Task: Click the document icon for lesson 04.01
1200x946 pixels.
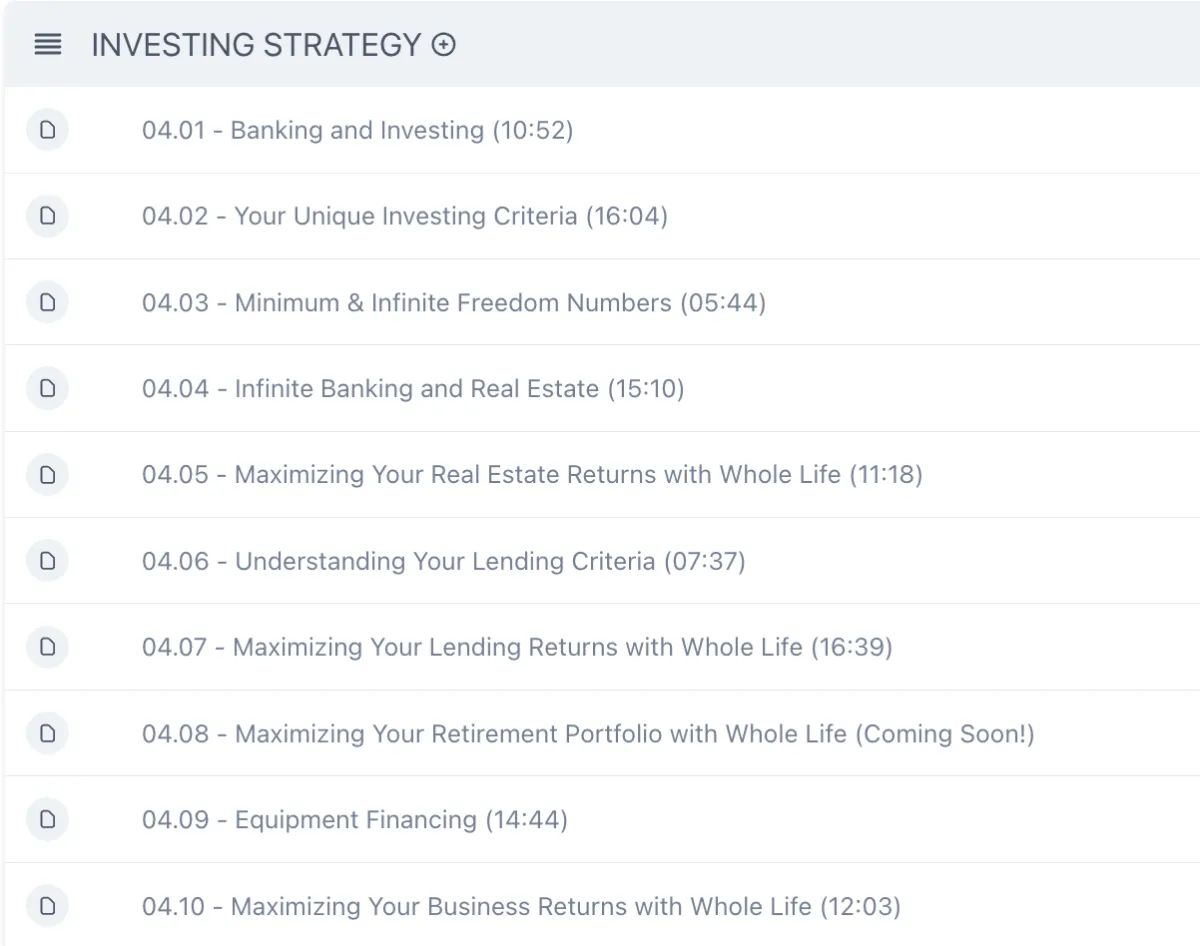Action: 47,130
